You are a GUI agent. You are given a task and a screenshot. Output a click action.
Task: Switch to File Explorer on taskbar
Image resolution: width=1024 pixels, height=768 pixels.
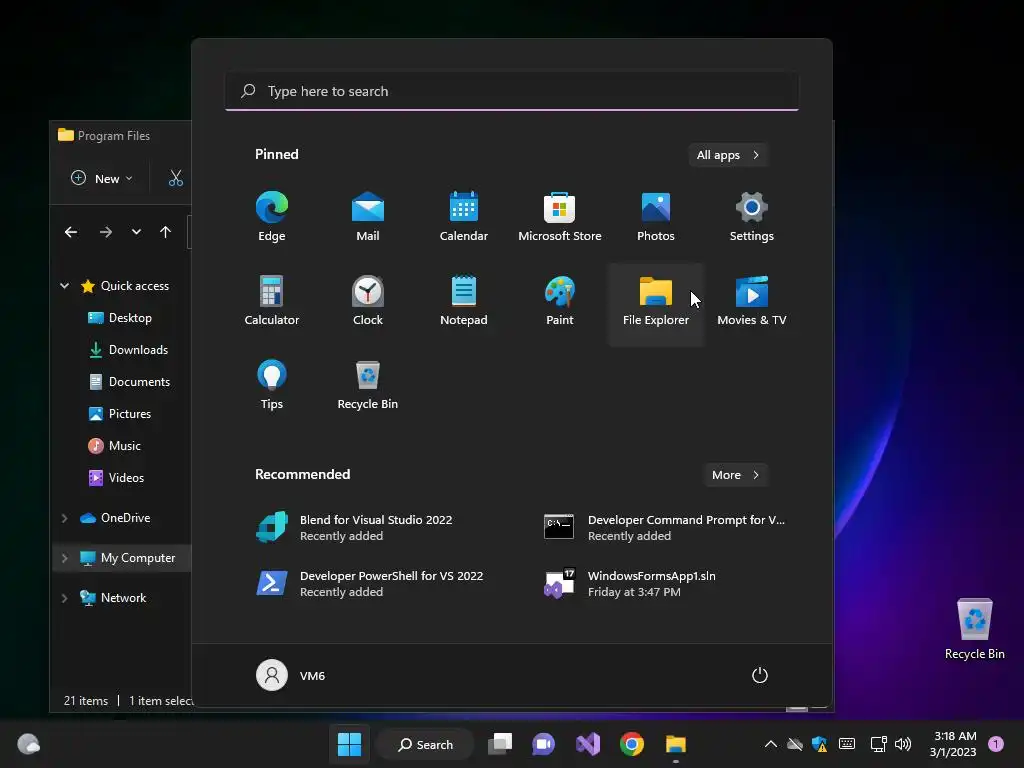(675, 744)
